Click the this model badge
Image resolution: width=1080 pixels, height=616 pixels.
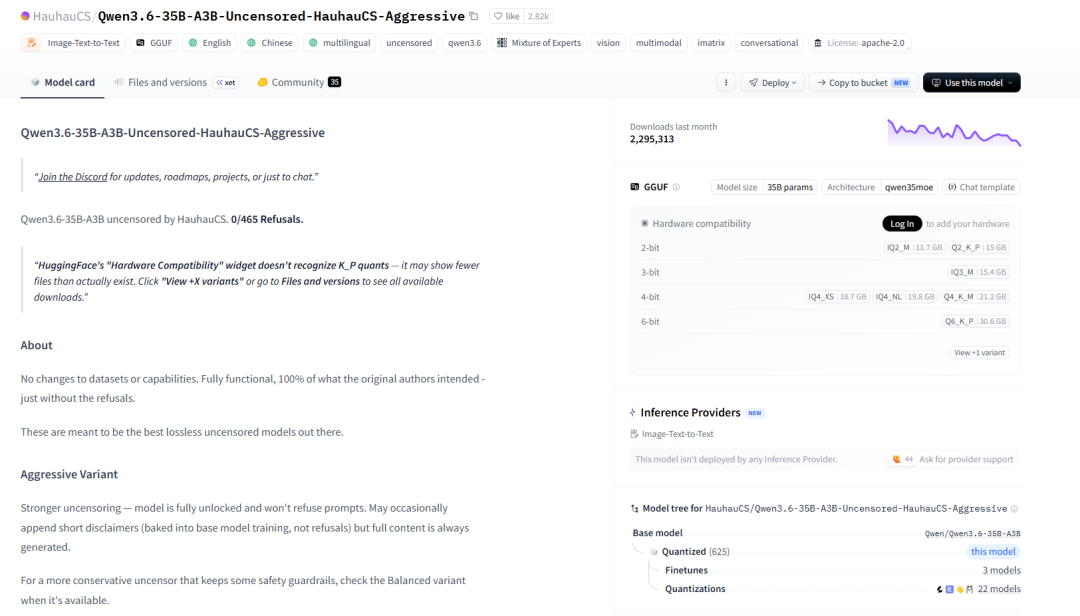993,552
